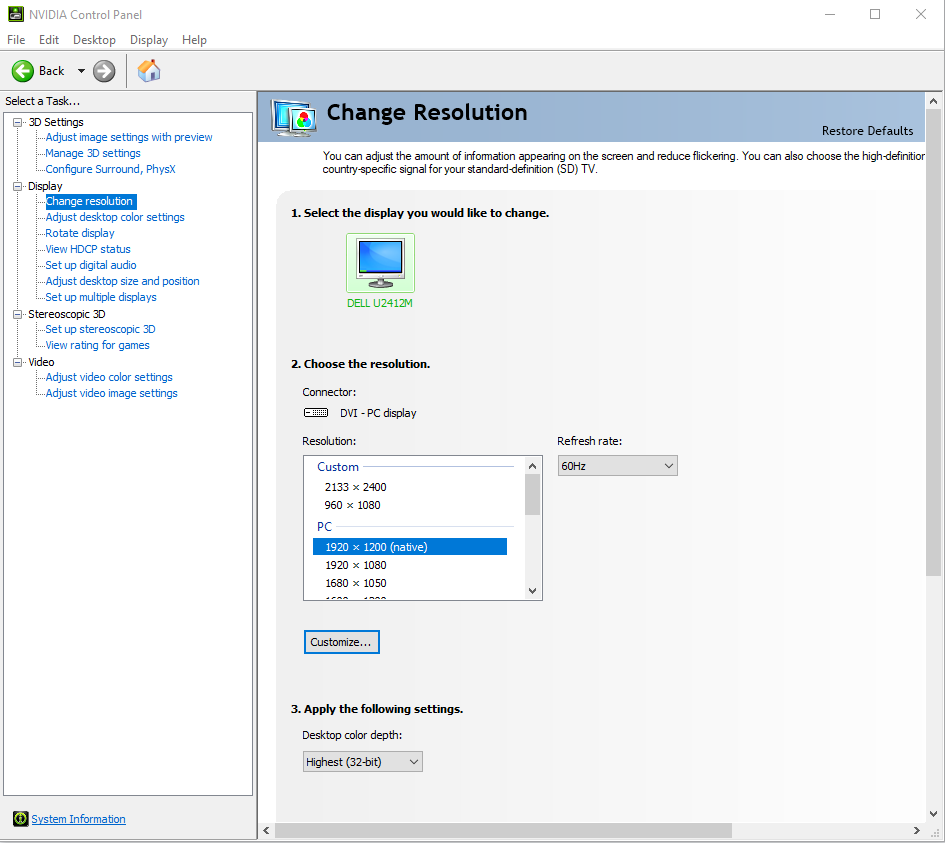Click the horizontal scrollbar thumb
This screenshot has width=945, height=843.
(503, 831)
